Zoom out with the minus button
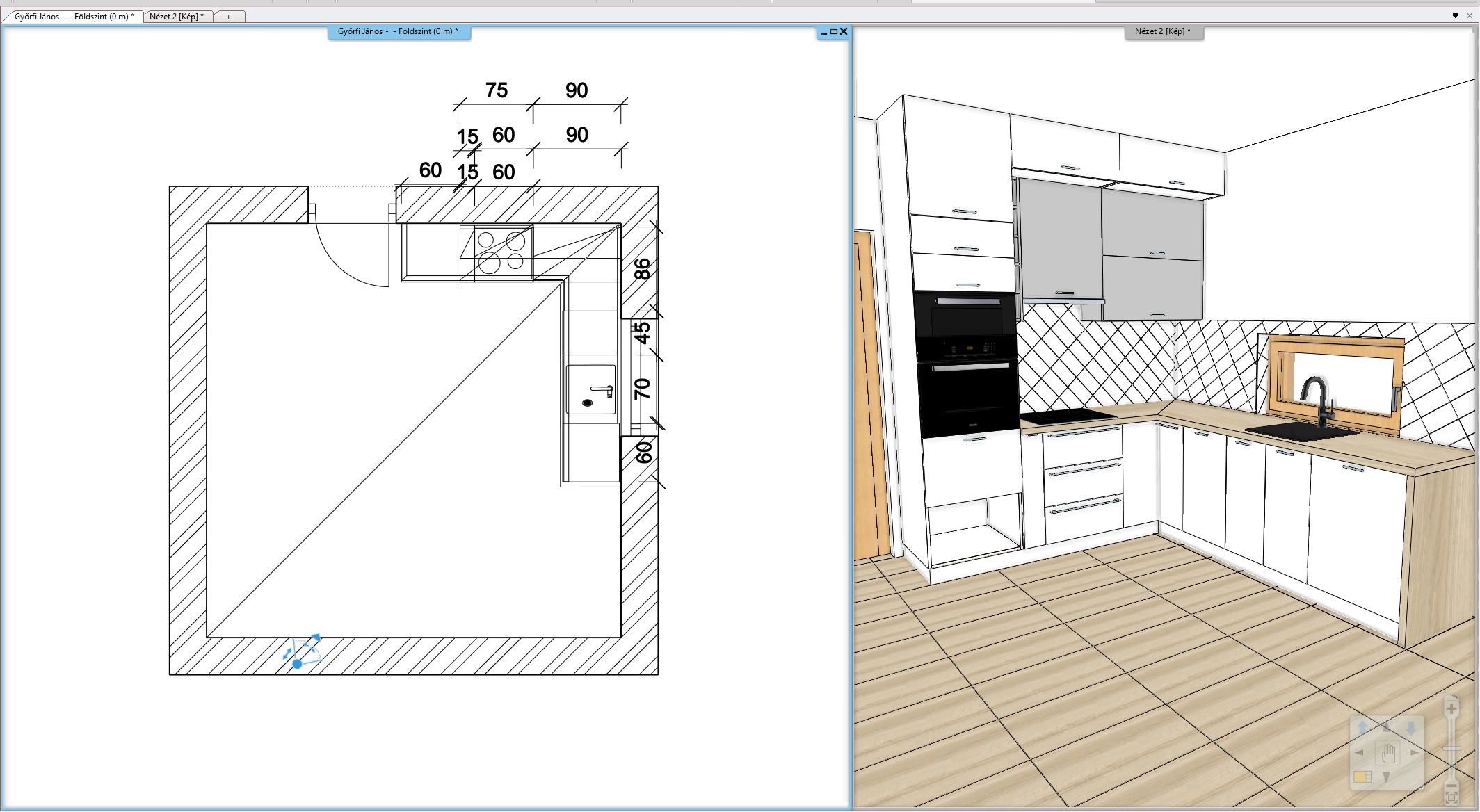Screen dimensions: 1480x812 tap(1451, 786)
